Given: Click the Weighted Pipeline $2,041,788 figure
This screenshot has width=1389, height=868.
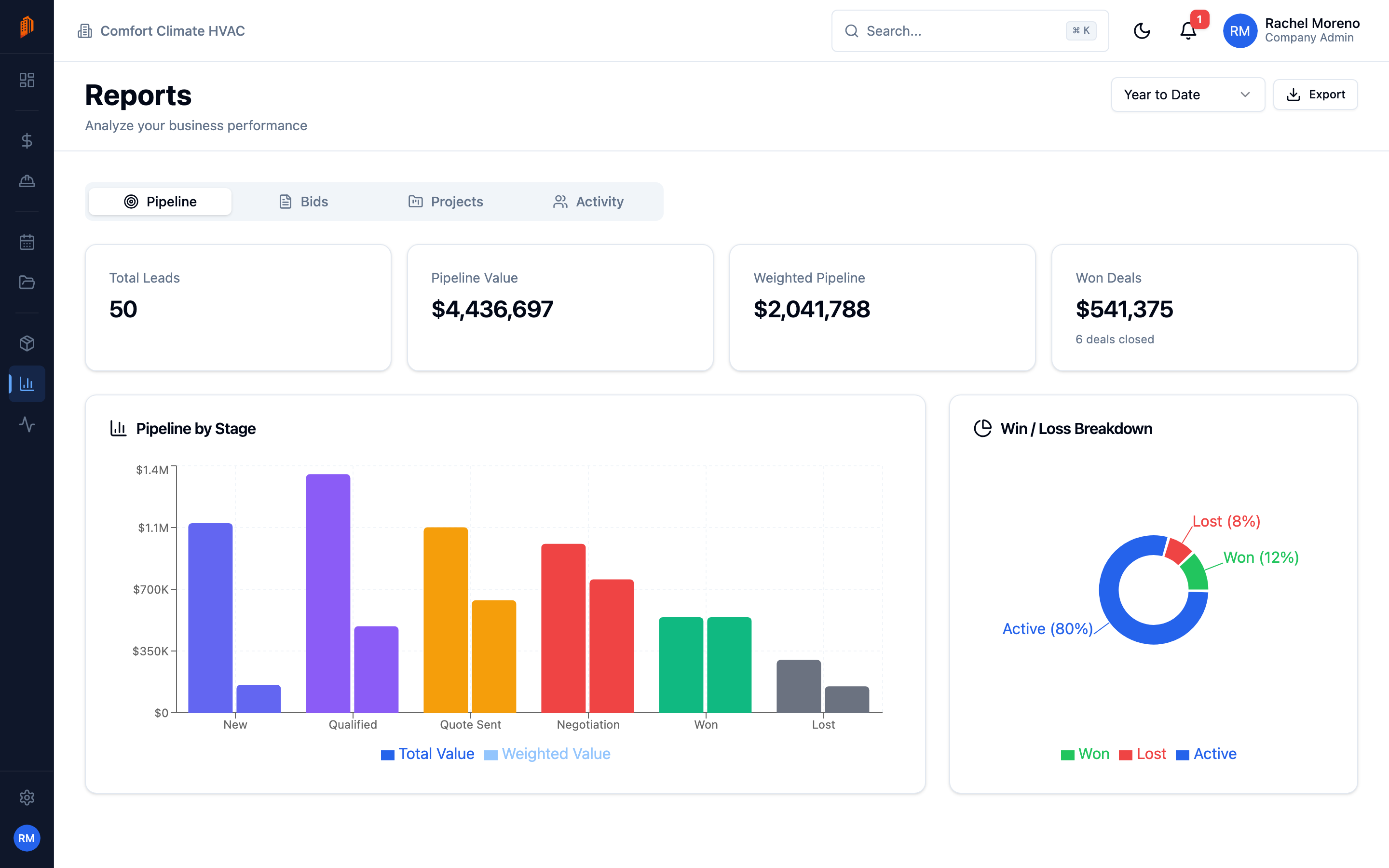Looking at the screenshot, I should click(812, 310).
